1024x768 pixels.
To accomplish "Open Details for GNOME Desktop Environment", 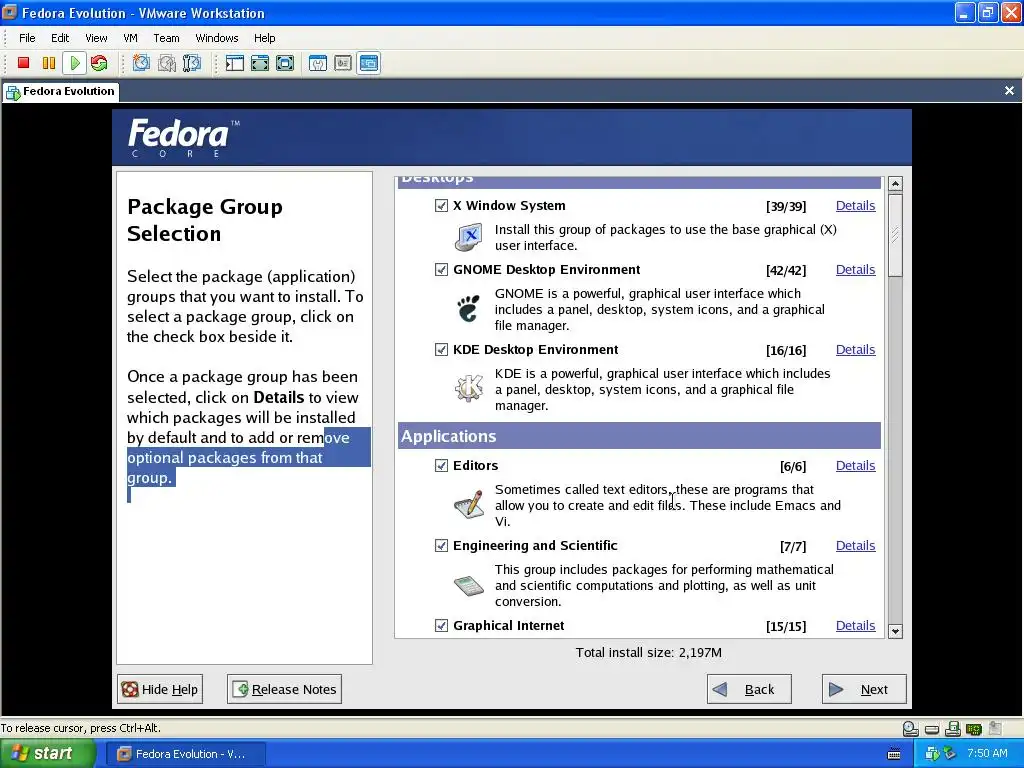I will [856, 270].
